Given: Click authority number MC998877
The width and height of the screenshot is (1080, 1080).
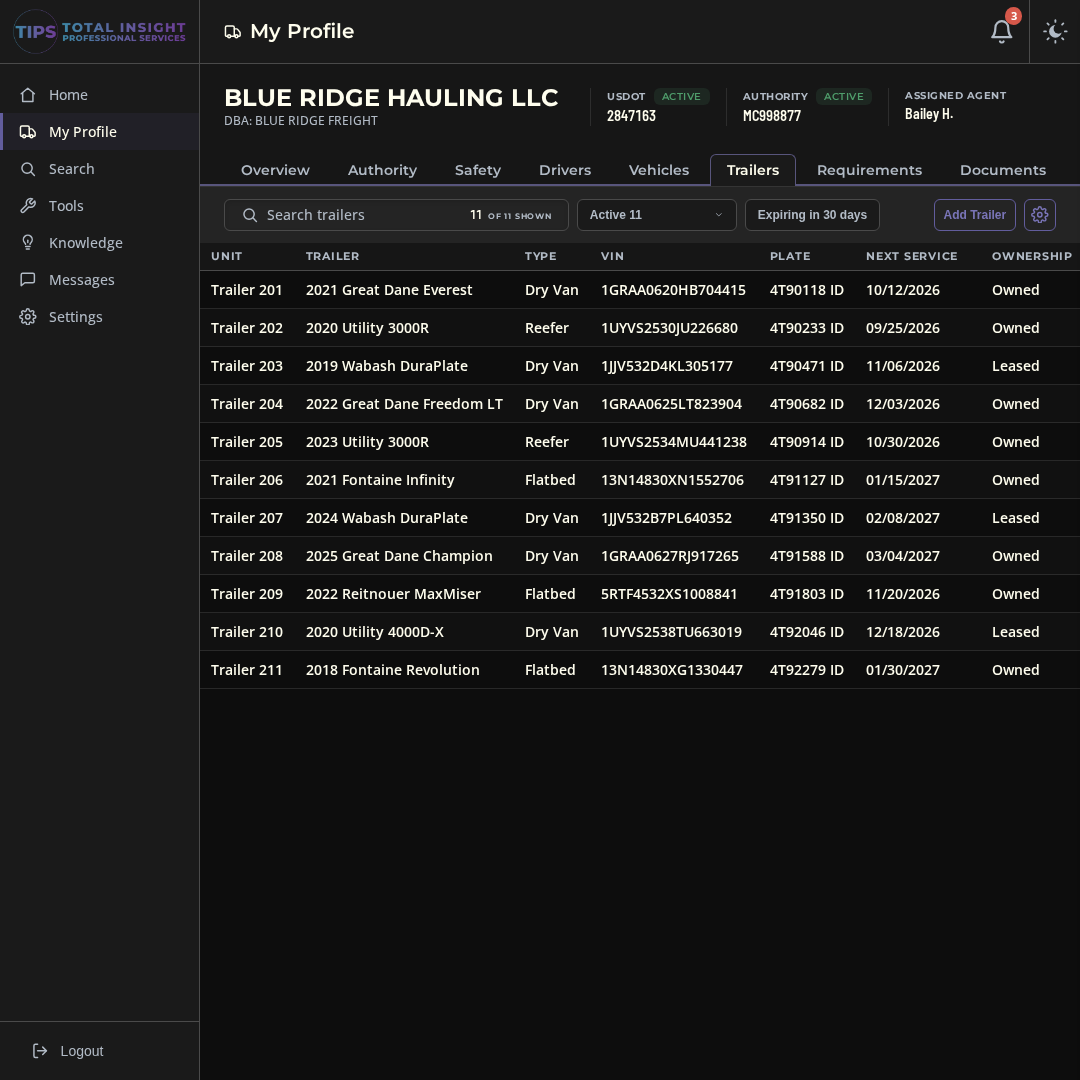Looking at the screenshot, I should pyautogui.click(x=771, y=116).
